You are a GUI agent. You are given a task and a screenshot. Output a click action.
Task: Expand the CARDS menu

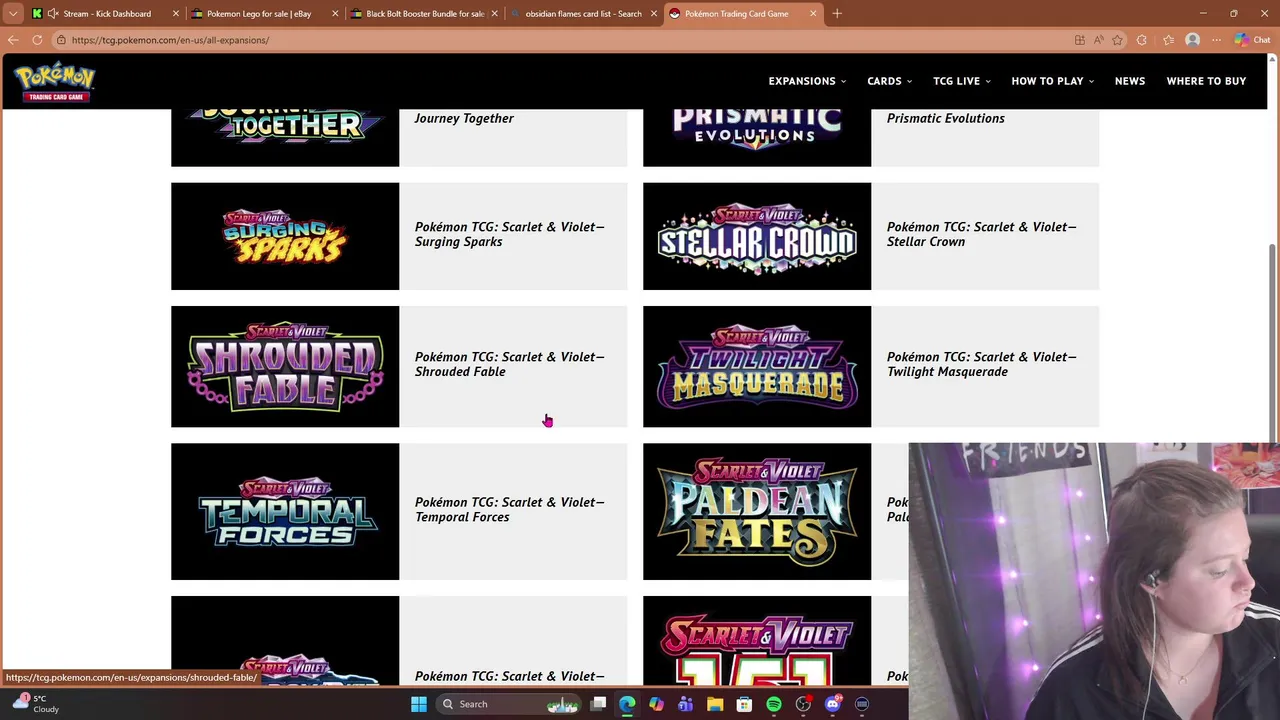click(890, 81)
